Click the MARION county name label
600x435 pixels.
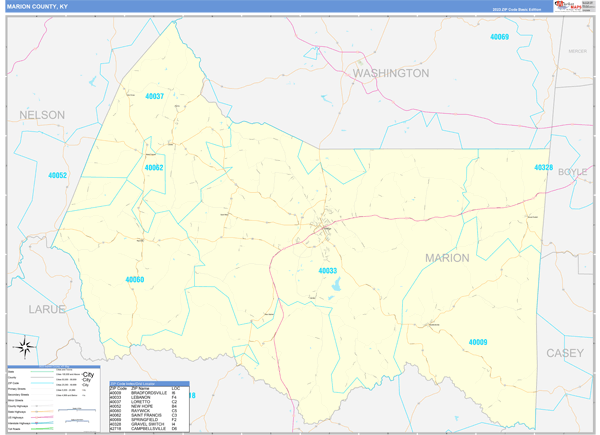coord(446,257)
